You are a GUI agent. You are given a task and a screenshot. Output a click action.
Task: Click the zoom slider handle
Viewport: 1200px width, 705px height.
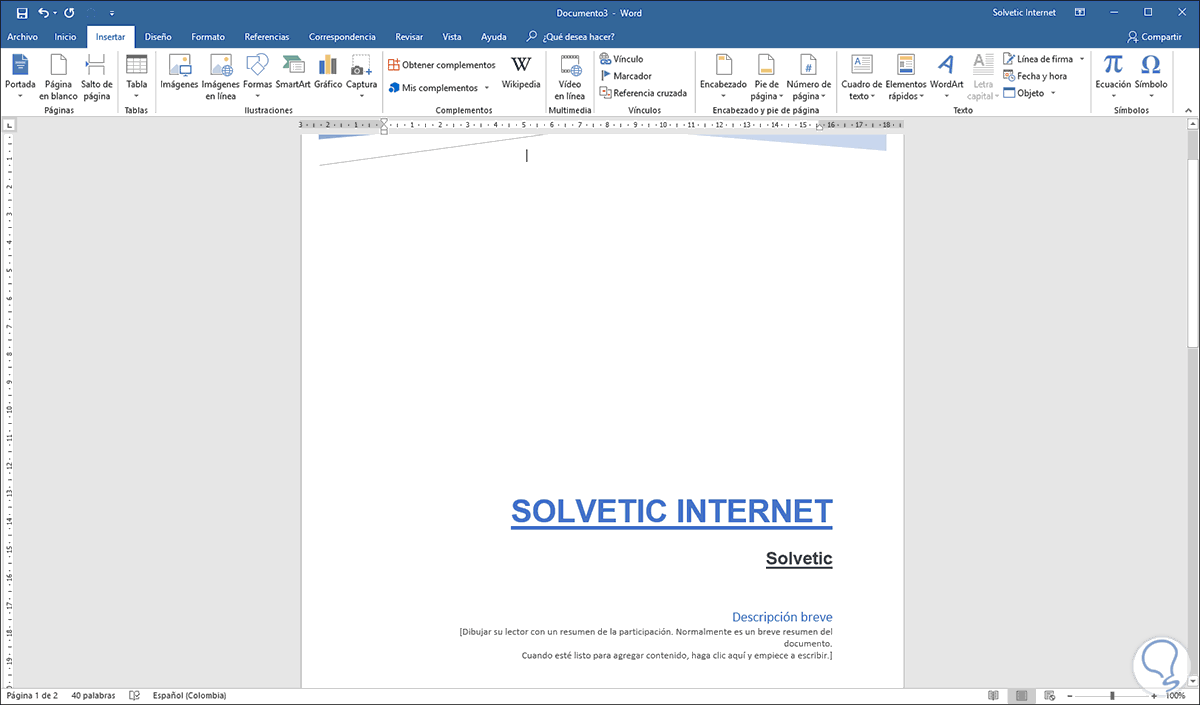[x=1112, y=695]
